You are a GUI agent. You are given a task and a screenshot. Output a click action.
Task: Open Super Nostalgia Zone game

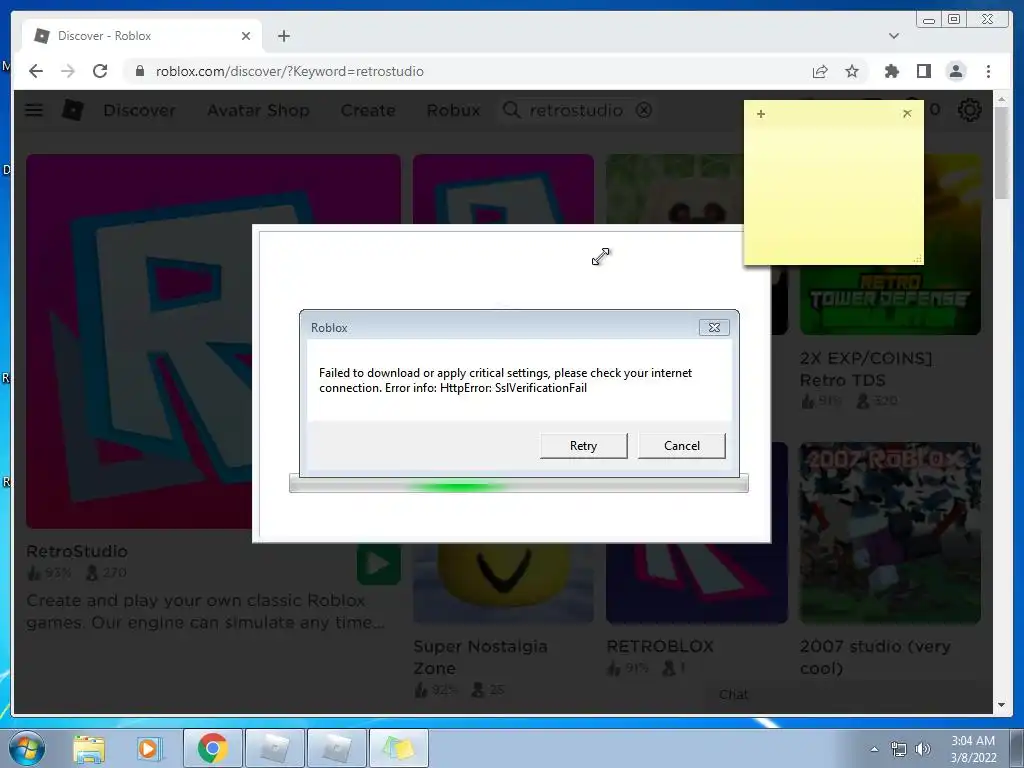coord(480,657)
